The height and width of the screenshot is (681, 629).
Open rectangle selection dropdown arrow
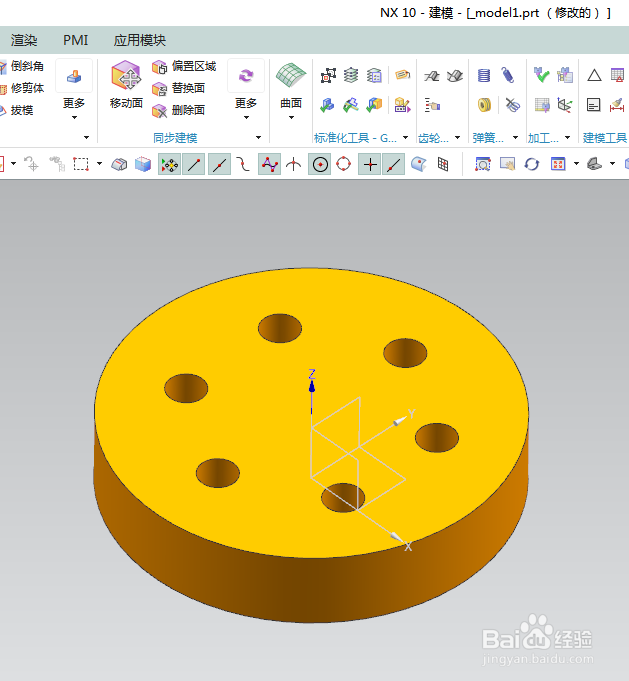99,164
